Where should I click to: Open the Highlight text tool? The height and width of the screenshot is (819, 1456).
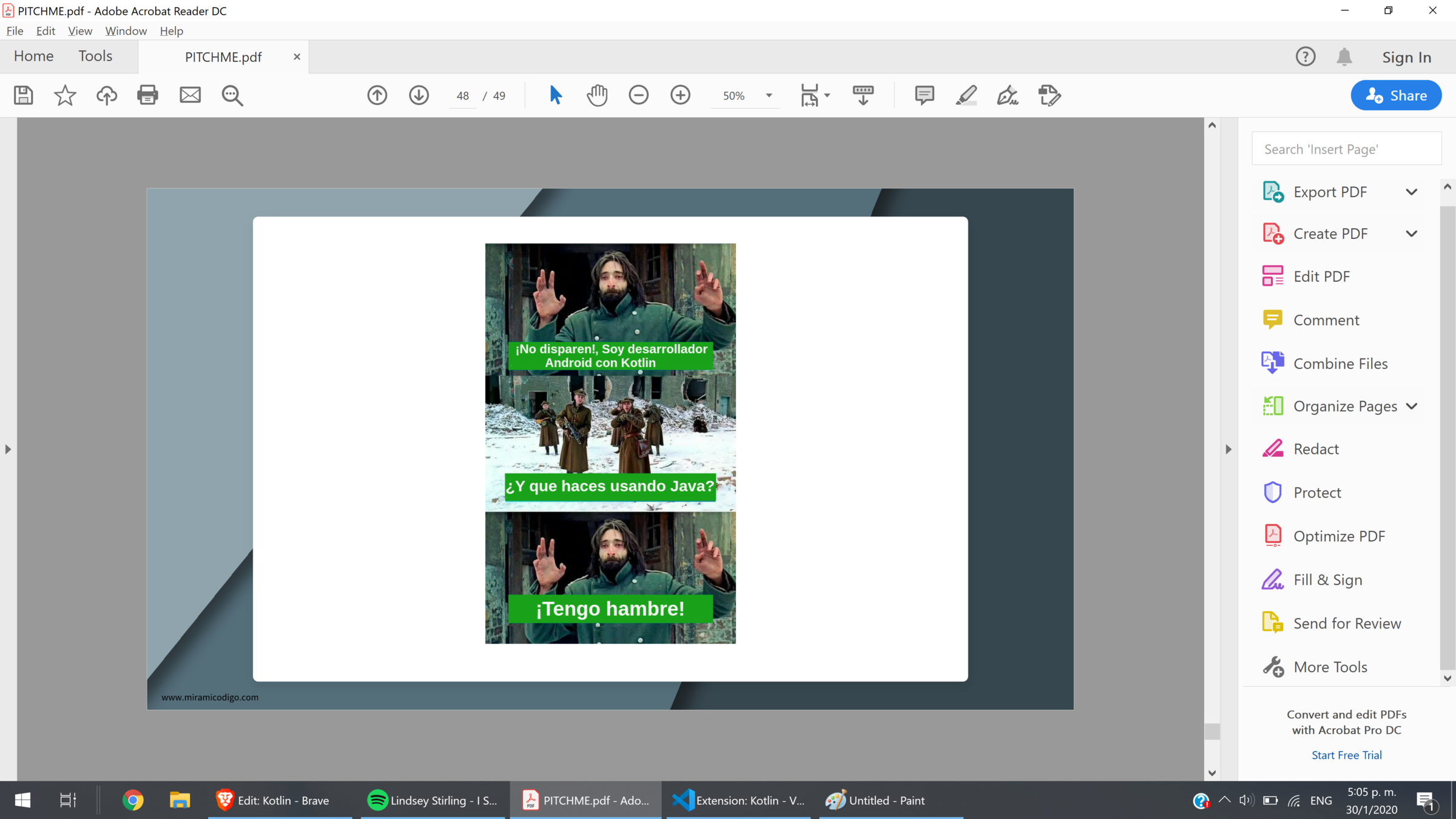pyautogui.click(x=966, y=95)
